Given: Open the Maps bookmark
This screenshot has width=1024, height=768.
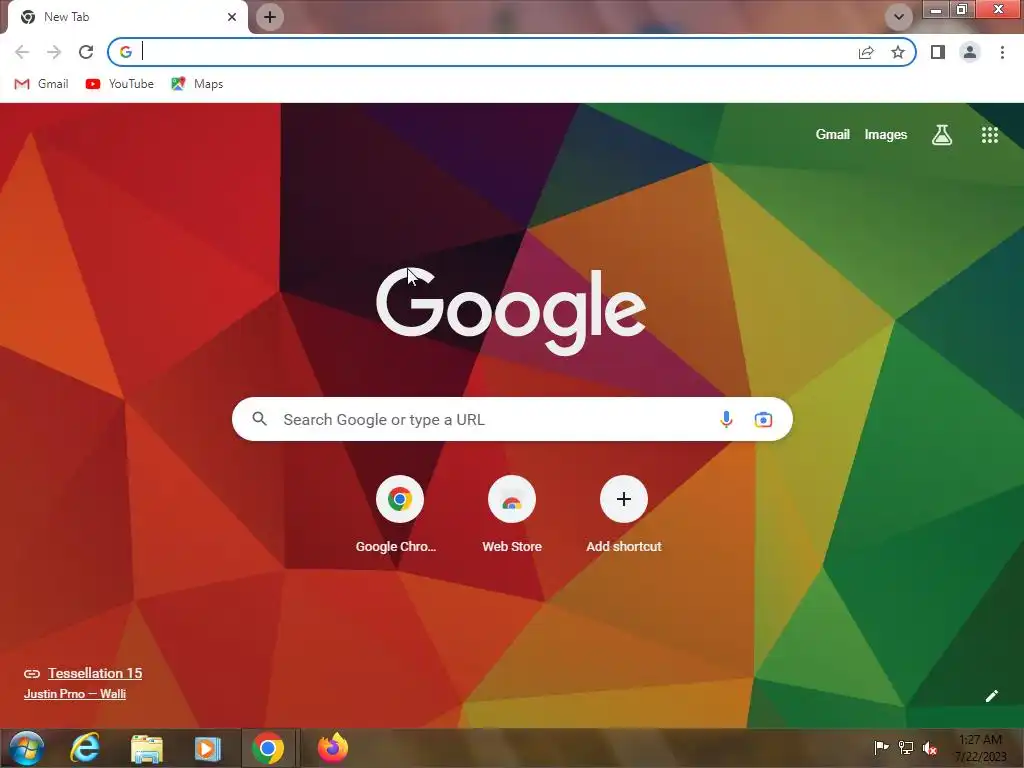Looking at the screenshot, I should click(197, 84).
